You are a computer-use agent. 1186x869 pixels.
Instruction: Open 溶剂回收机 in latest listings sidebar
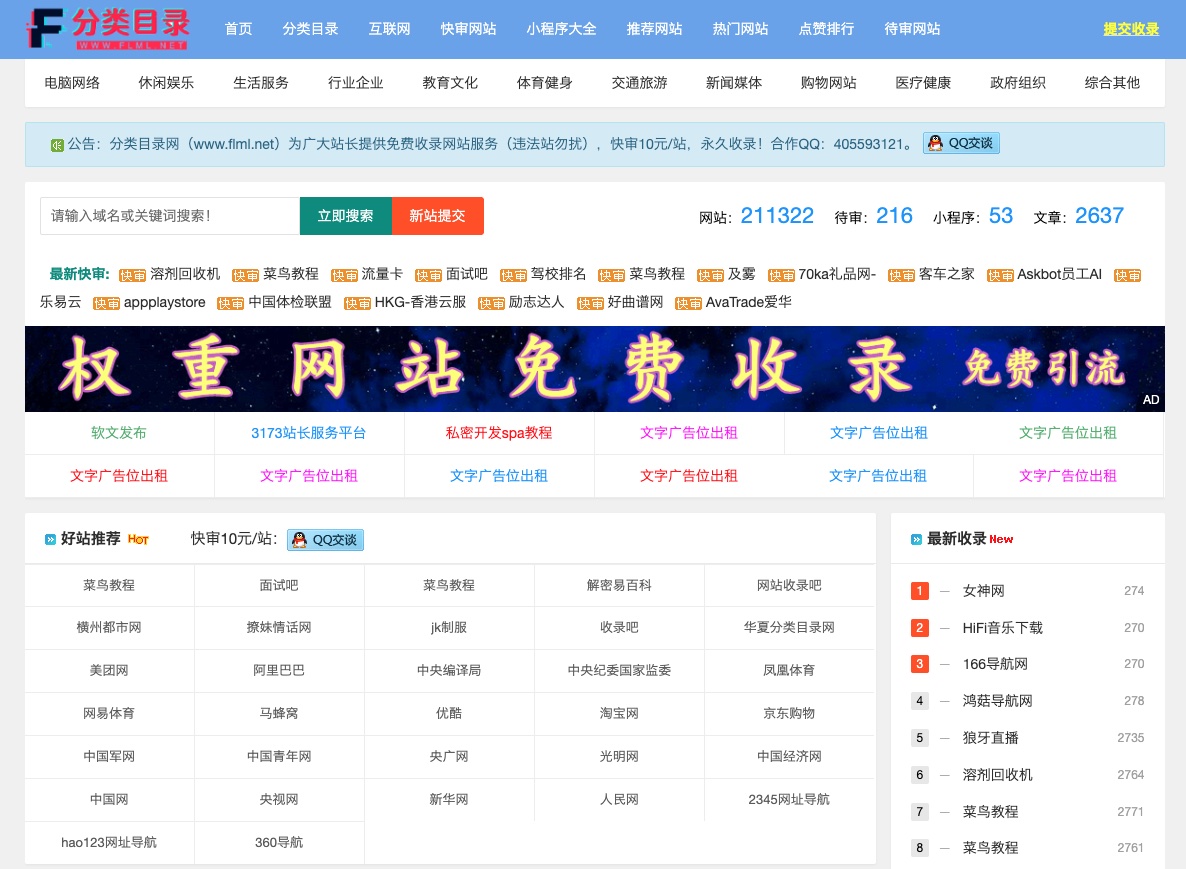[997, 774]
